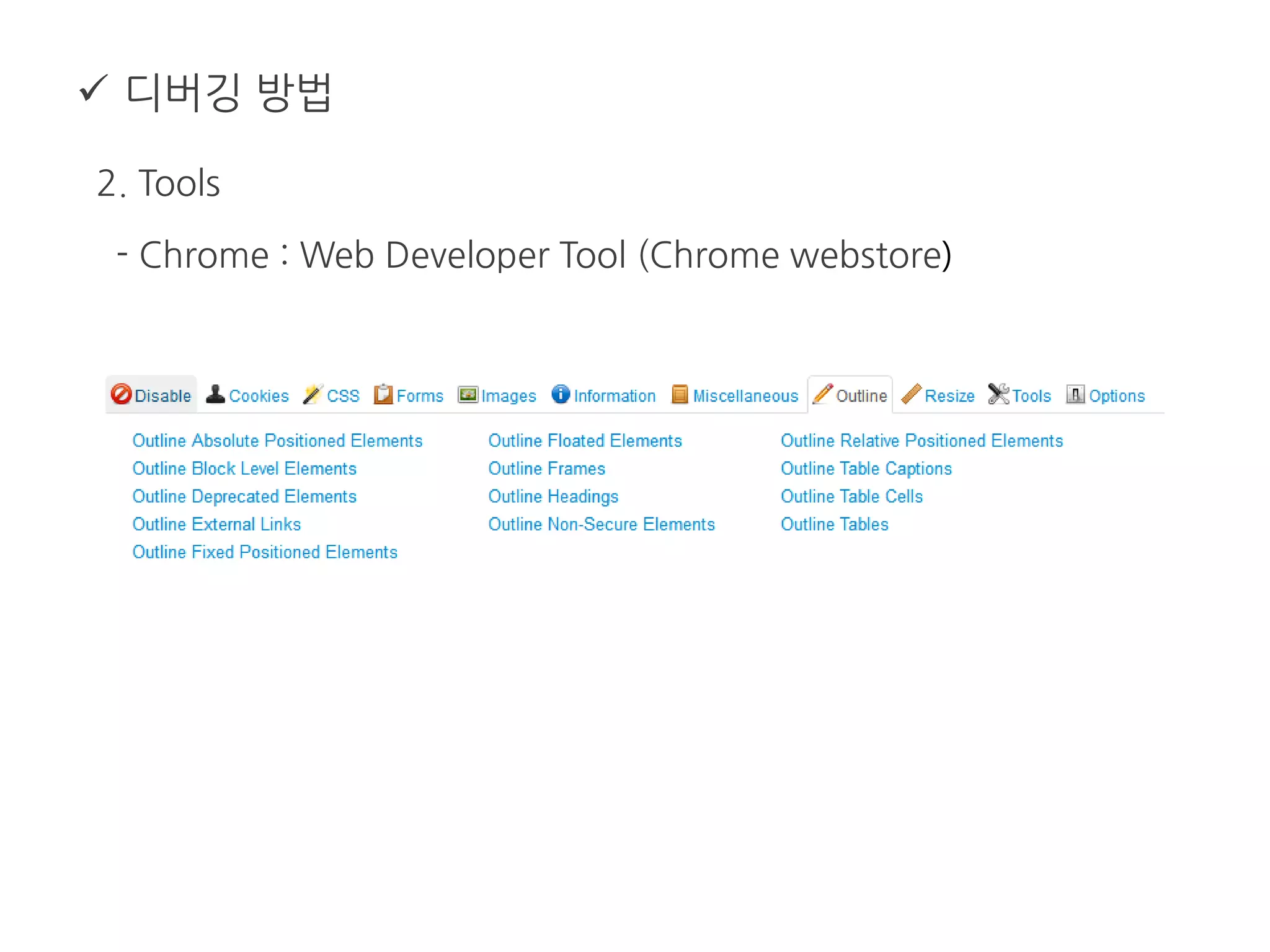Screen dimensions: 1270x952
Task: Select Outline Headings link
Action: point(554,497)
